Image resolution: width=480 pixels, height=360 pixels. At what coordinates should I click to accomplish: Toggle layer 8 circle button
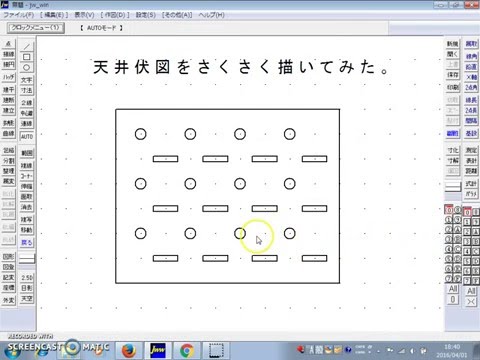[457, 210]
